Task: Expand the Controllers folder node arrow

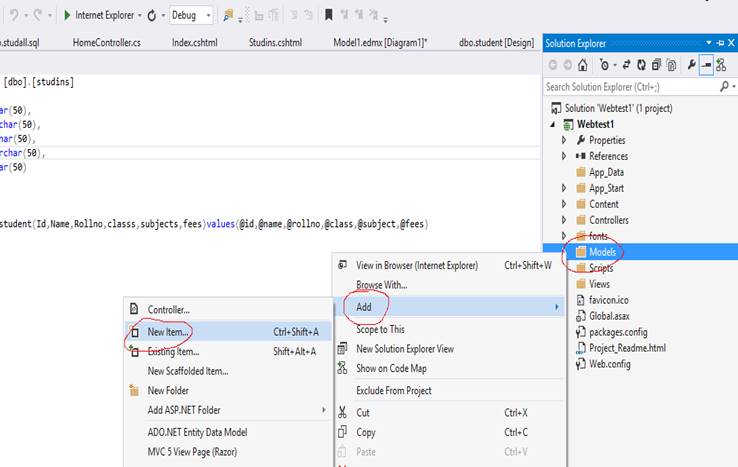Action: (565, 220)
